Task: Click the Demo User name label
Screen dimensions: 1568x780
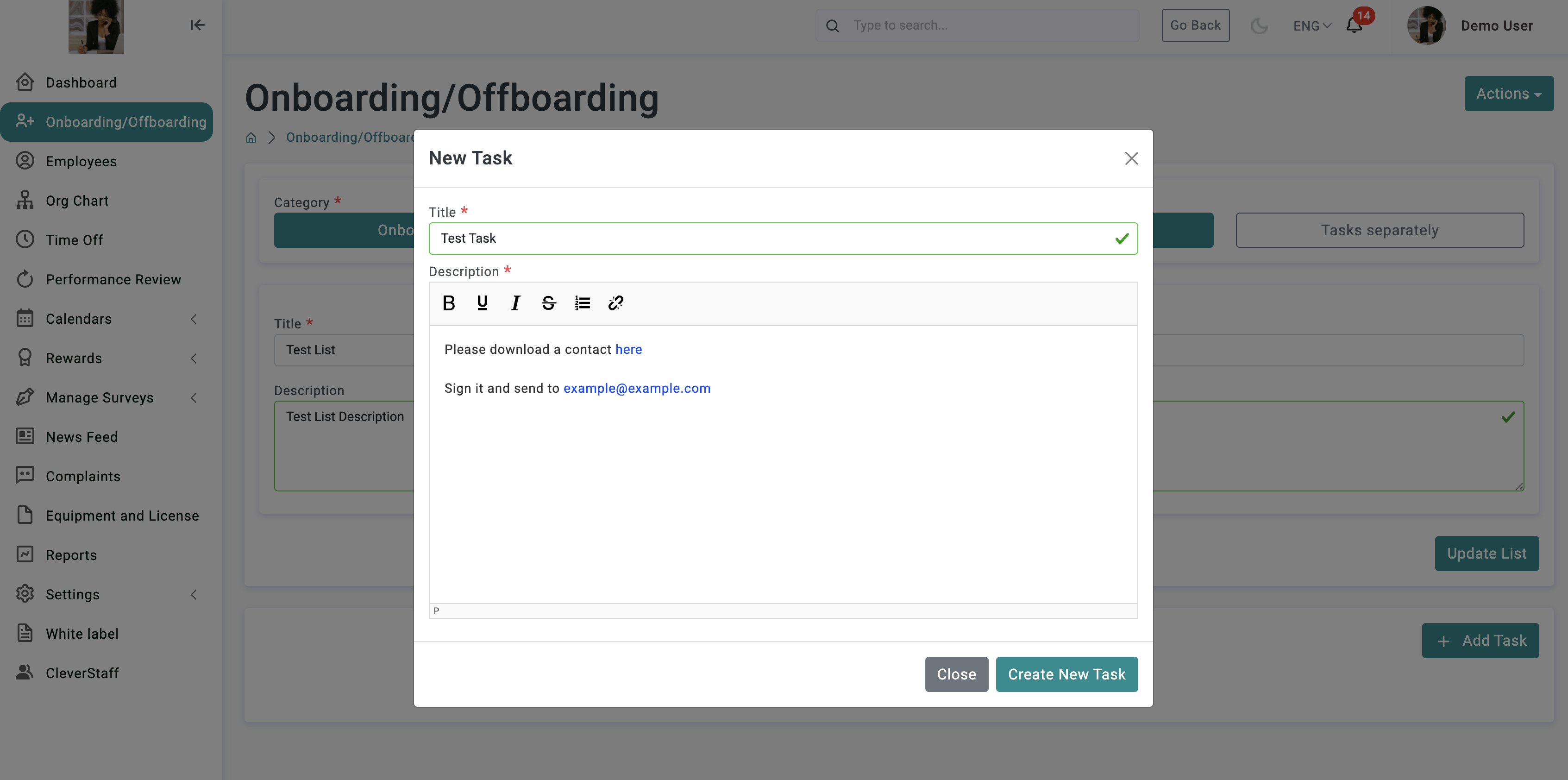Action: point(1497,25)
